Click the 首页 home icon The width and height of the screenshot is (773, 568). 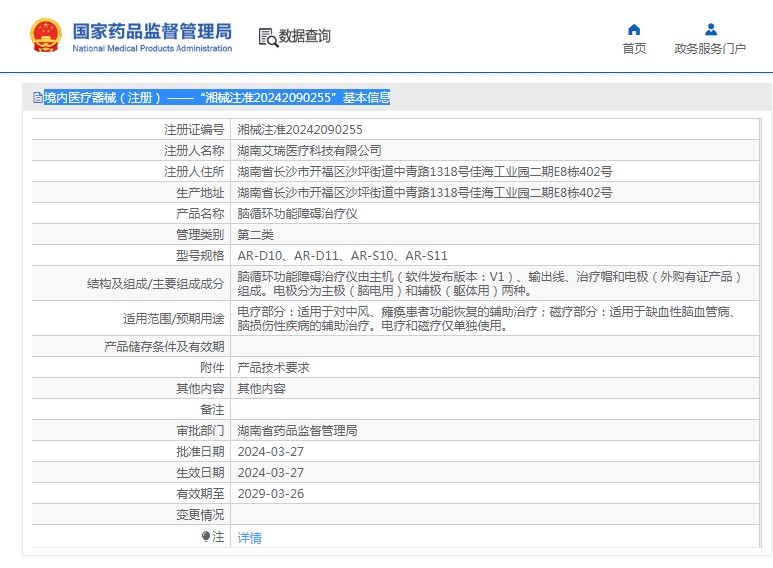[634, 30]
